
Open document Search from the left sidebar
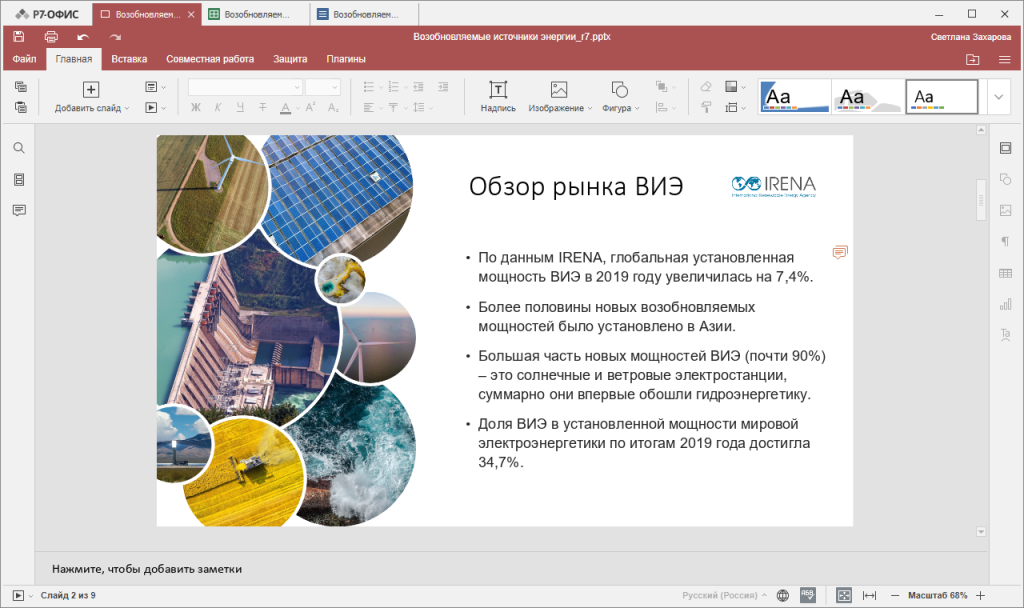tap(18, 147)
